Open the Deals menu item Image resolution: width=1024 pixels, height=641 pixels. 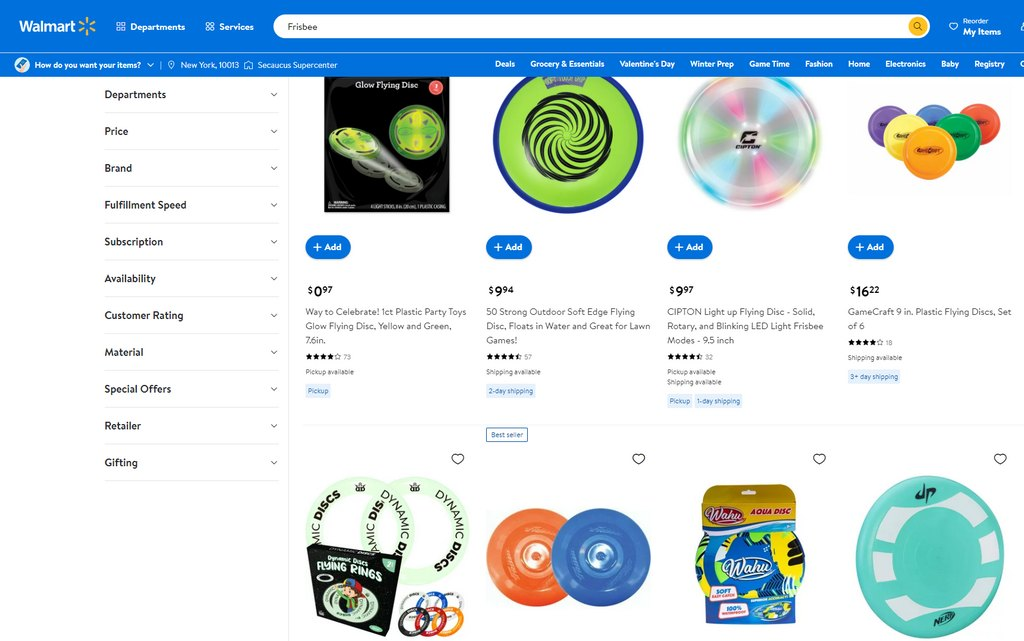(x=505, y=64)
